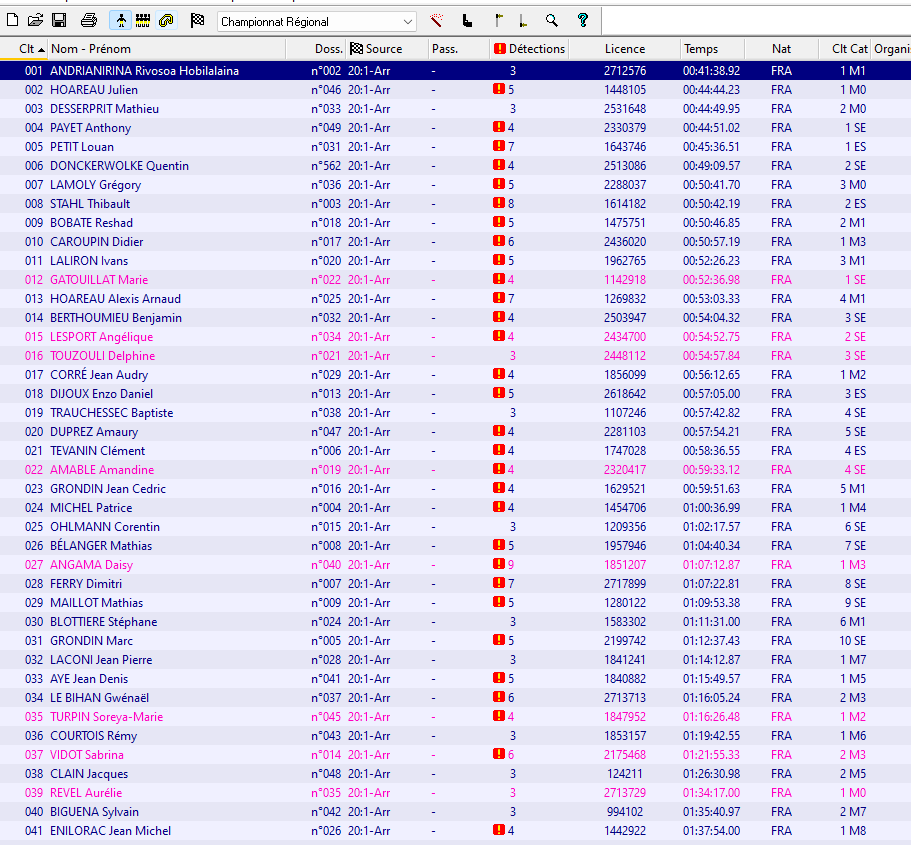Click the alert icon in PETIT Louan row
Viewport: 911px width, 845px height.
point(498,146)
